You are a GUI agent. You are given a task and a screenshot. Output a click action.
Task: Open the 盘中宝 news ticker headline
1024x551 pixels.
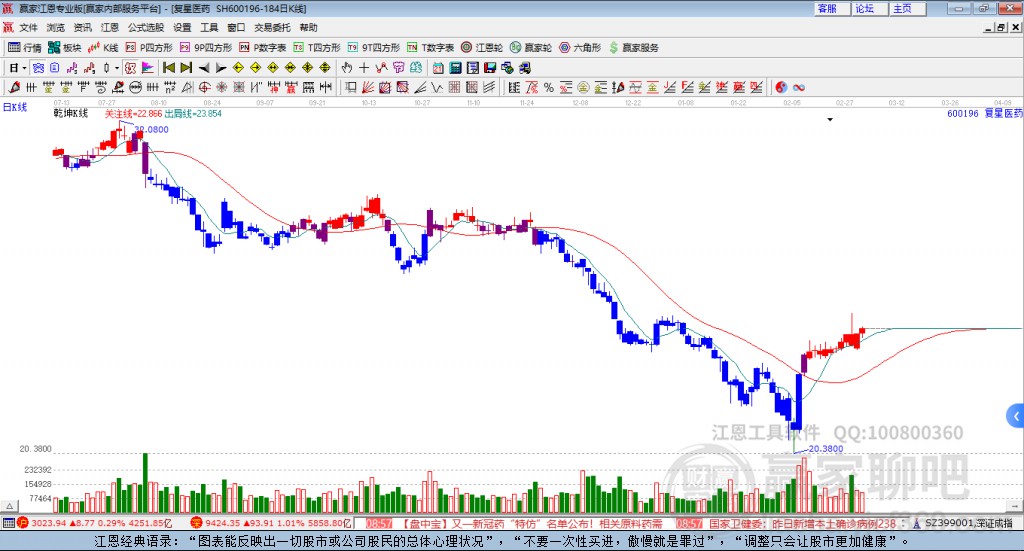(x=532, y=524)
